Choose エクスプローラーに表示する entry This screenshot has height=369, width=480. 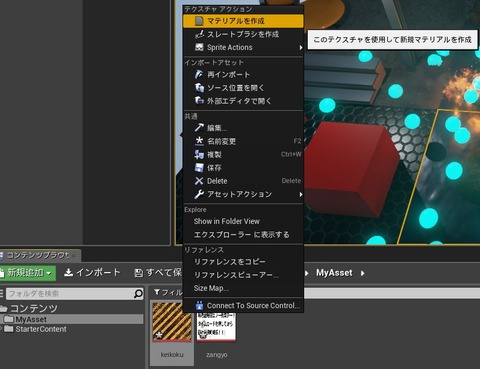tap(243, 235)
